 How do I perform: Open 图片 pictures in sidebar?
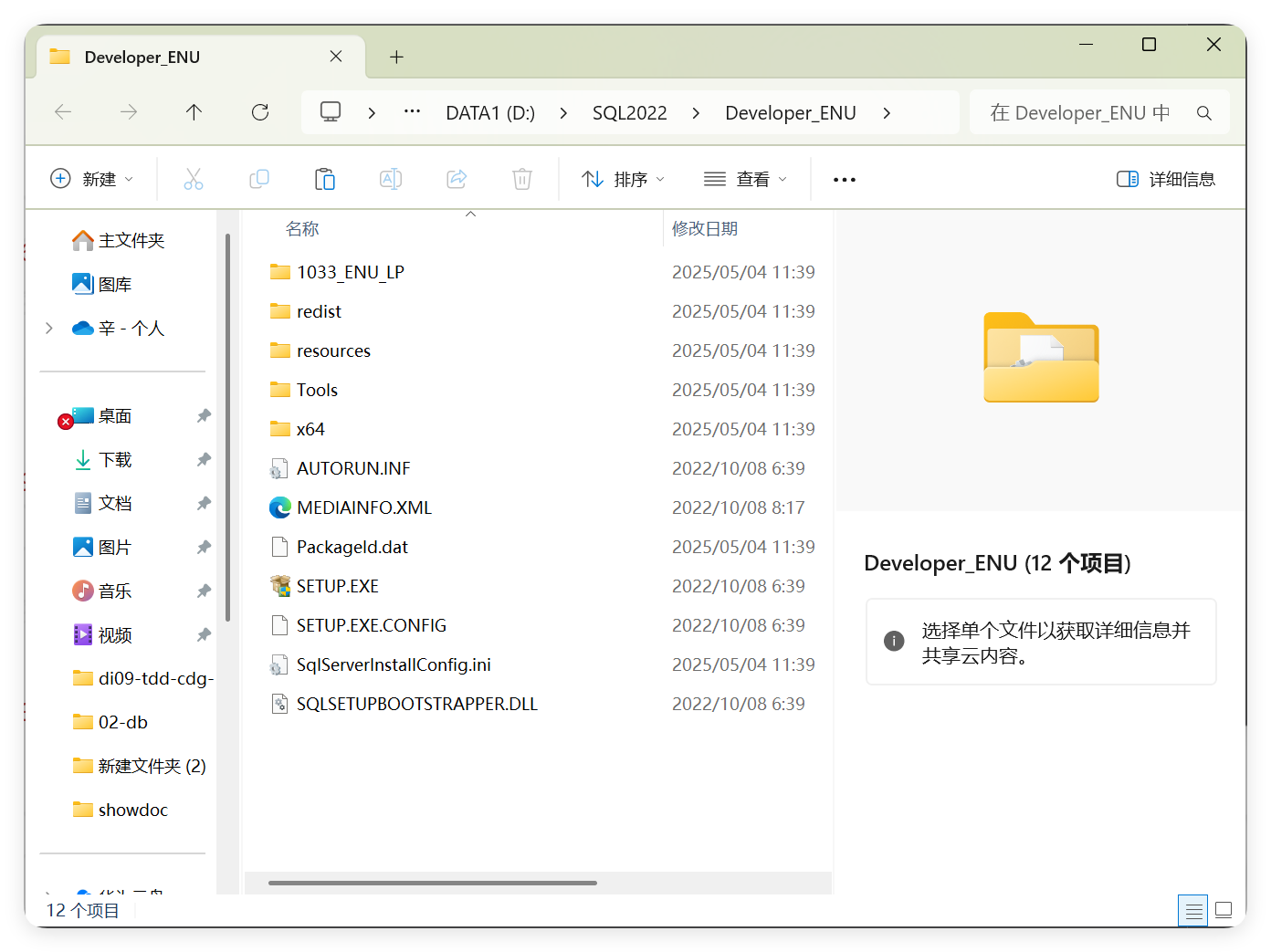[x=102, y=547]
